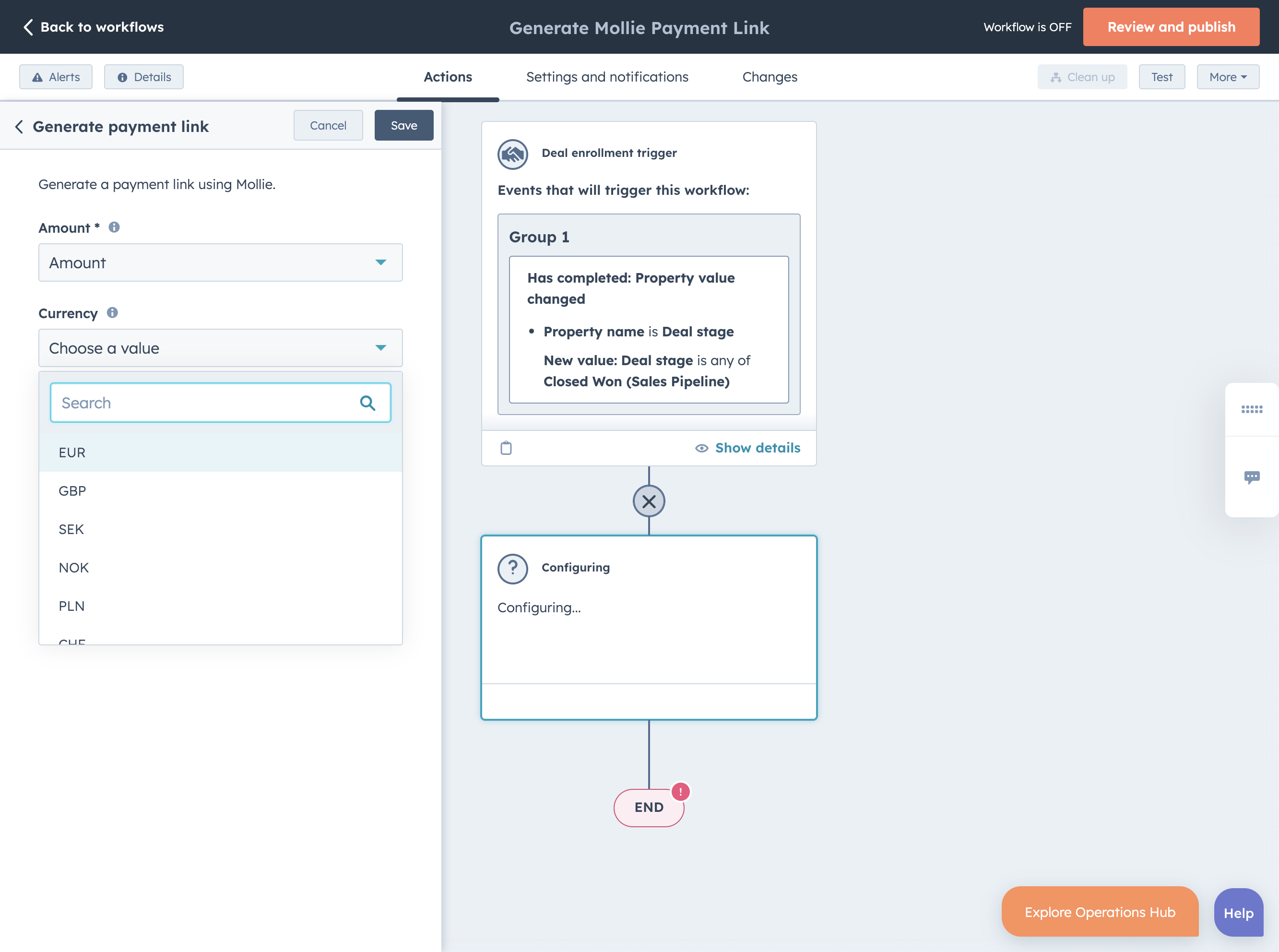The height and width of the screenshot is (952, 1279).
Task: Click the question mark Configuring icon
Action: [512, 569]
